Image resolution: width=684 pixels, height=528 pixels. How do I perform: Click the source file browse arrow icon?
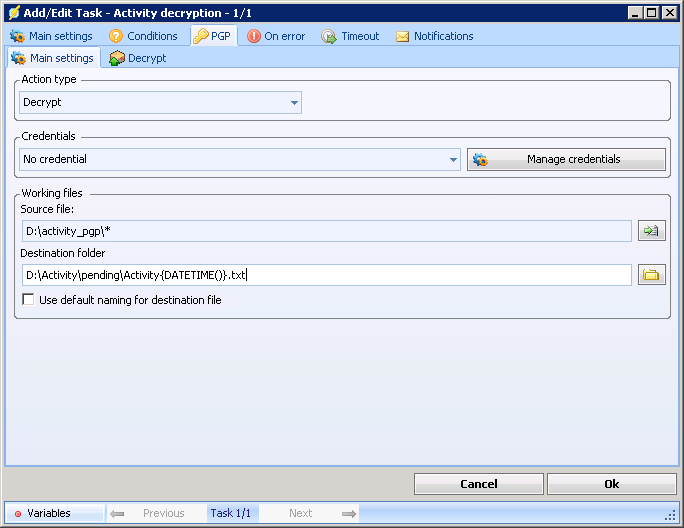pos(651,231)
